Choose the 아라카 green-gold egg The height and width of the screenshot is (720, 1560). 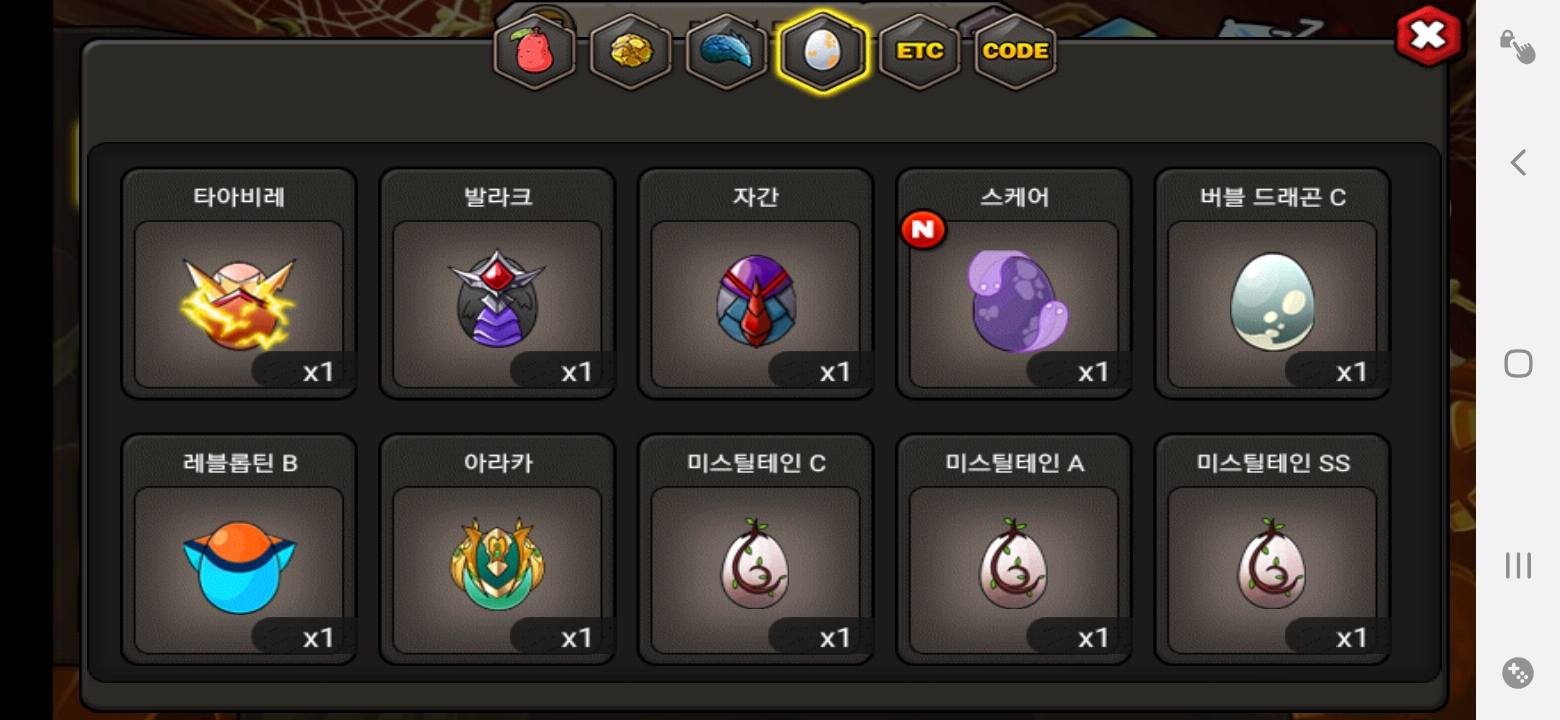497,550
